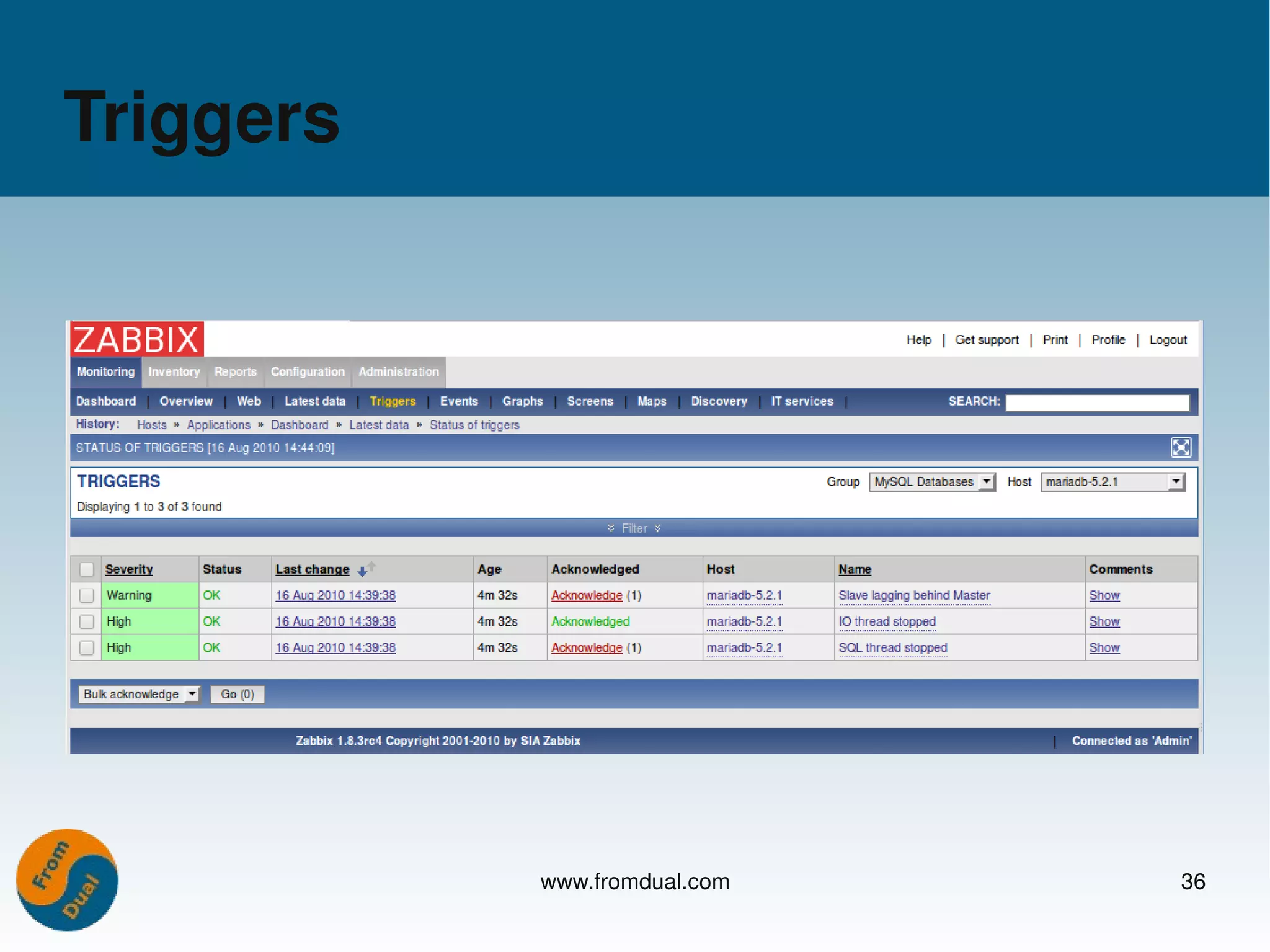Open Hosts in History breadcrumb
The width and height of the screenshot is (1270, 952).
click(152, 425)
